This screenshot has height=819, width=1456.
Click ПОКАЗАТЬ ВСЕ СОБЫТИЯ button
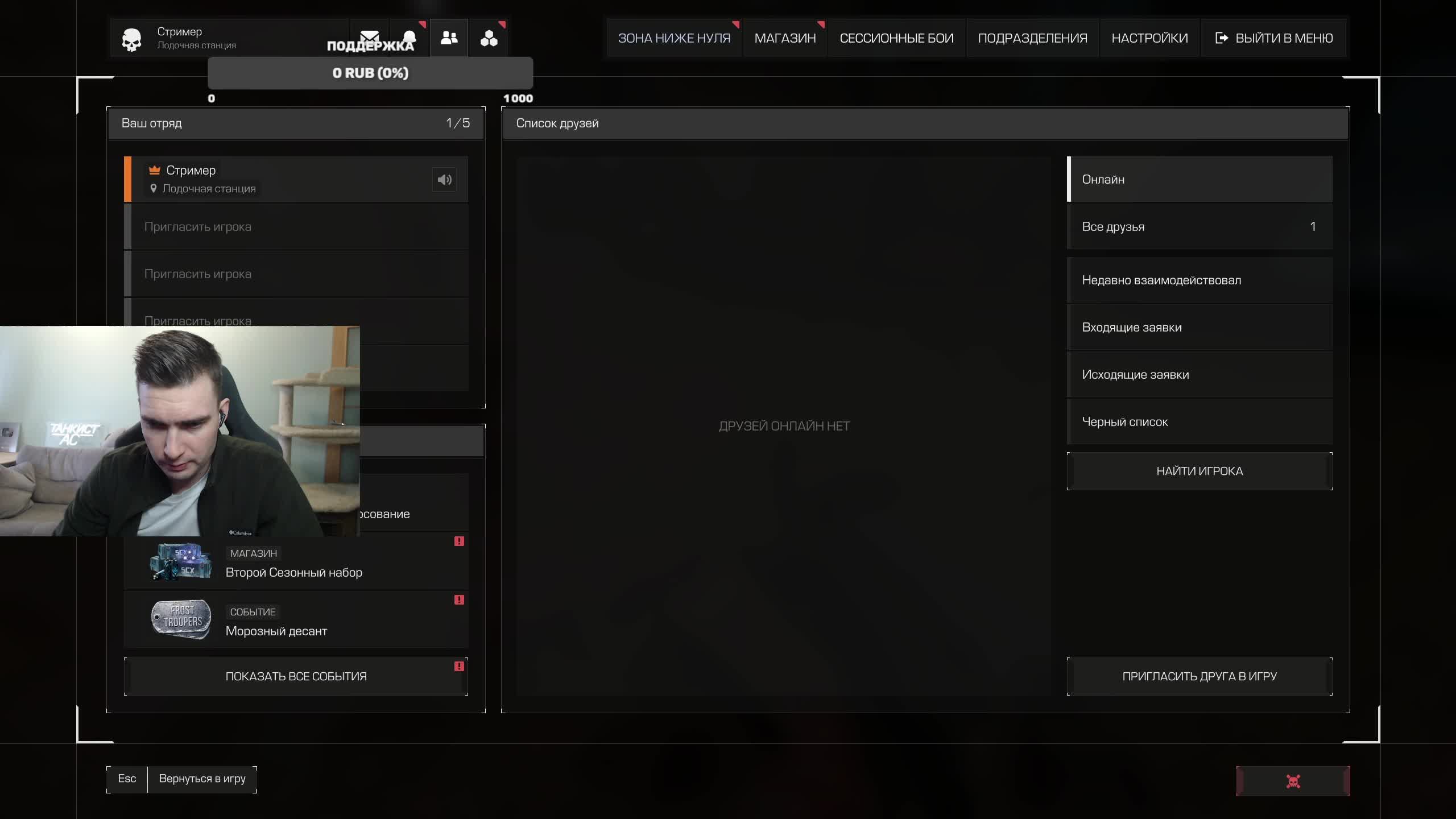point(296,676)
